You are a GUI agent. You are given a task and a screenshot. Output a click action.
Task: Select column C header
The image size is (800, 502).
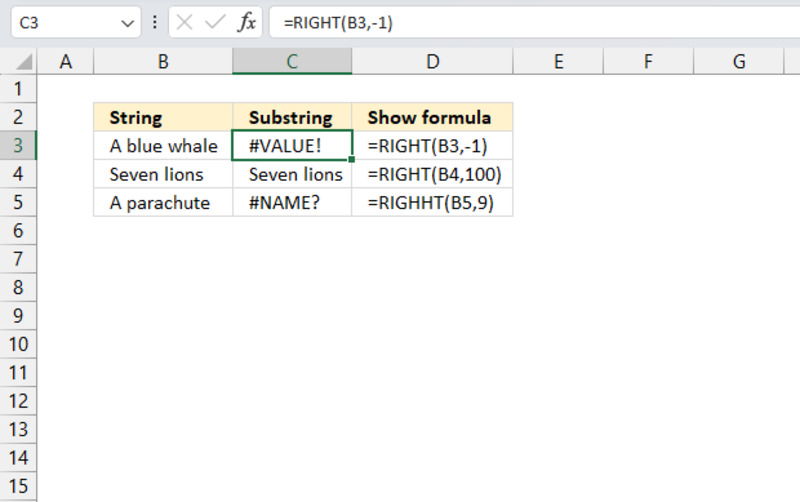coord(292,62)
